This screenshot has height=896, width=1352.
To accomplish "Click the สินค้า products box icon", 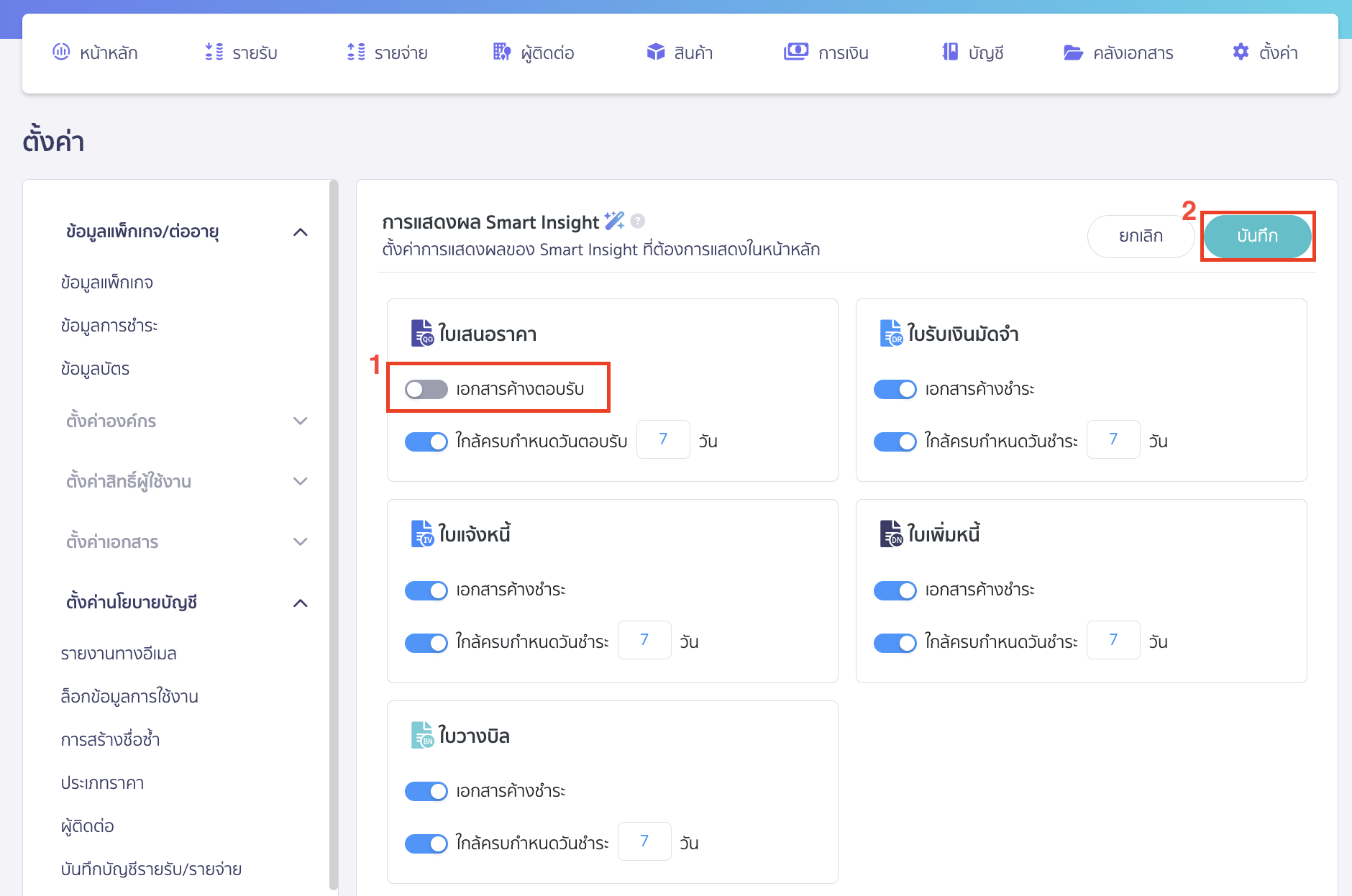I will [x=656, y=52].
